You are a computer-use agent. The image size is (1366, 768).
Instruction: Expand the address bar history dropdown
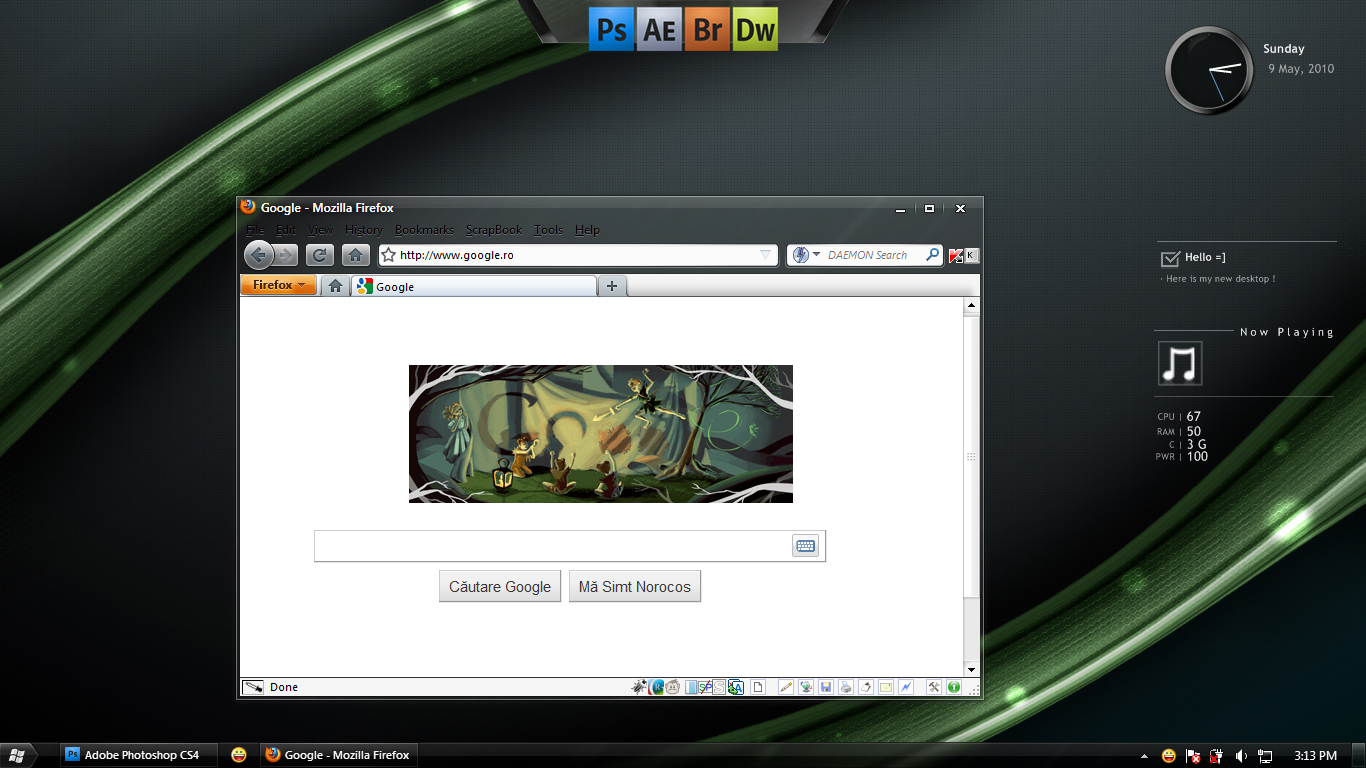(x=766, y=255)
